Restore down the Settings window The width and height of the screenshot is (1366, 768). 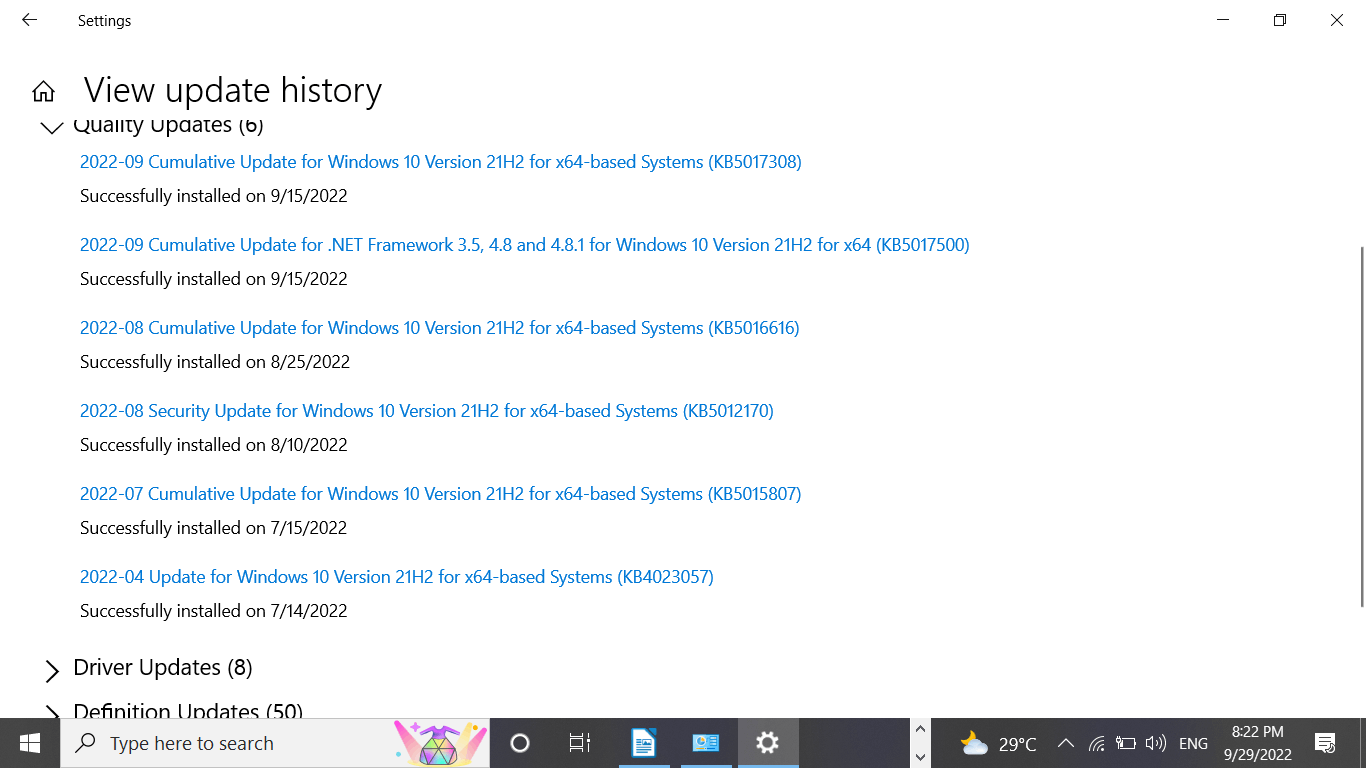coord(1280,20)
